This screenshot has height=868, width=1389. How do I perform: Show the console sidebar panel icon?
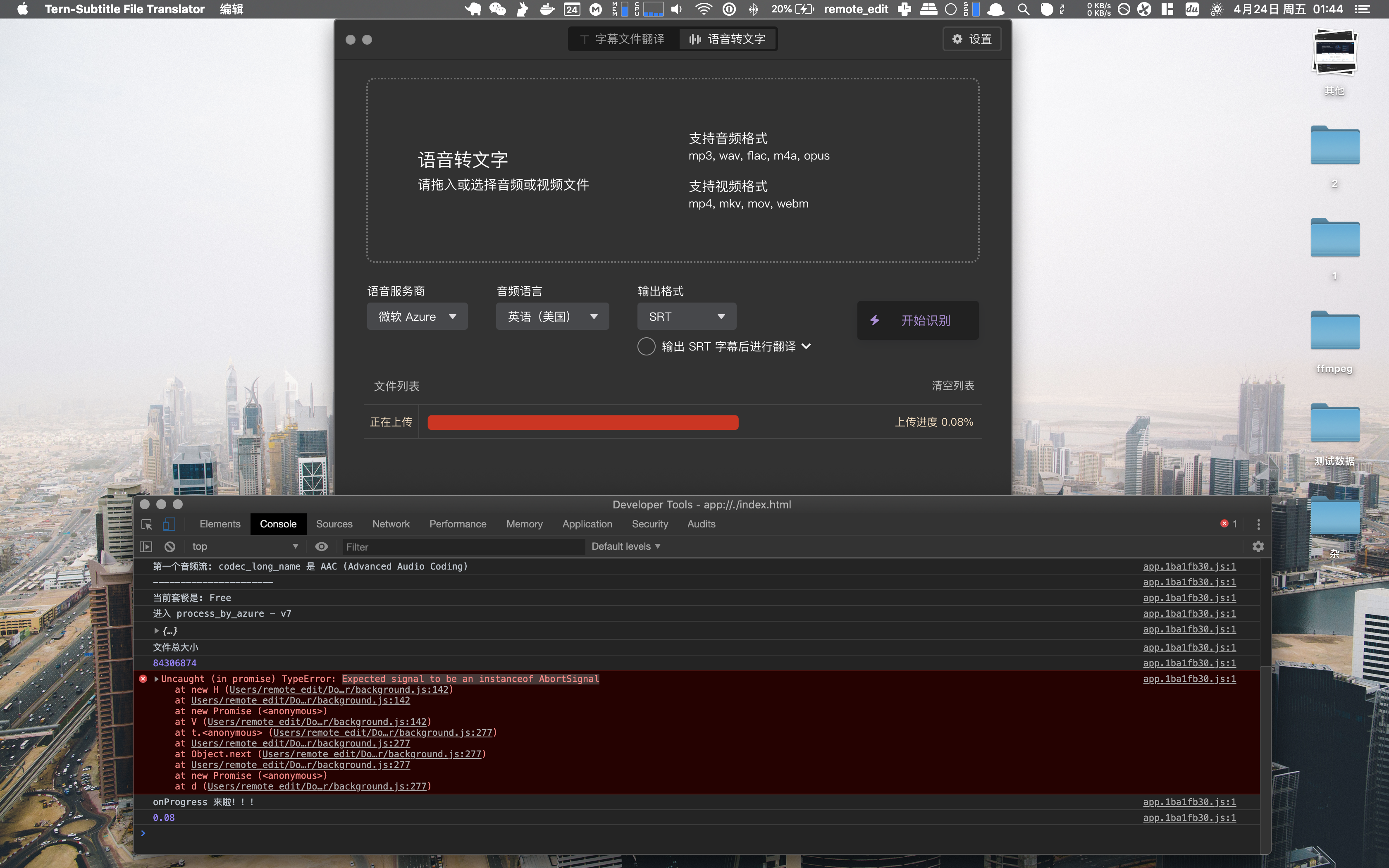click(146, 546)
